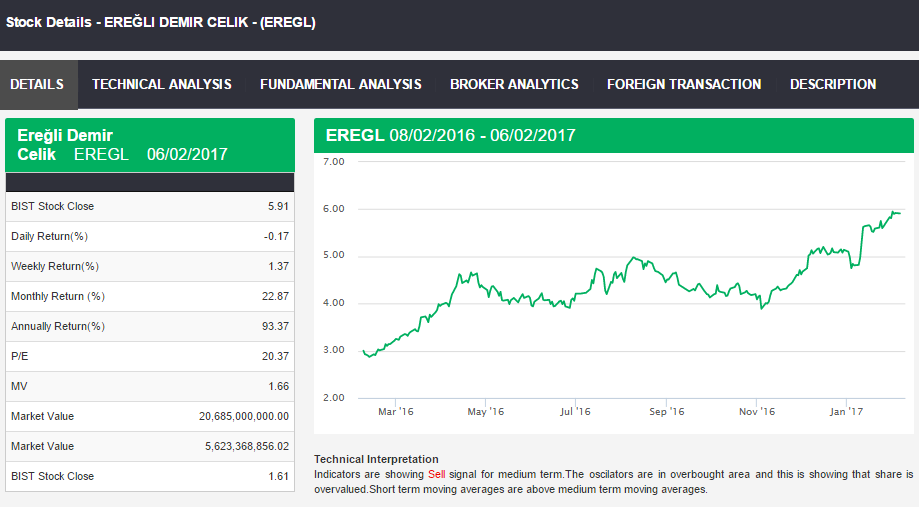Click the Mar '16 x-axis label
Viewport: 919px width, 507px height.
coord(396,411)
